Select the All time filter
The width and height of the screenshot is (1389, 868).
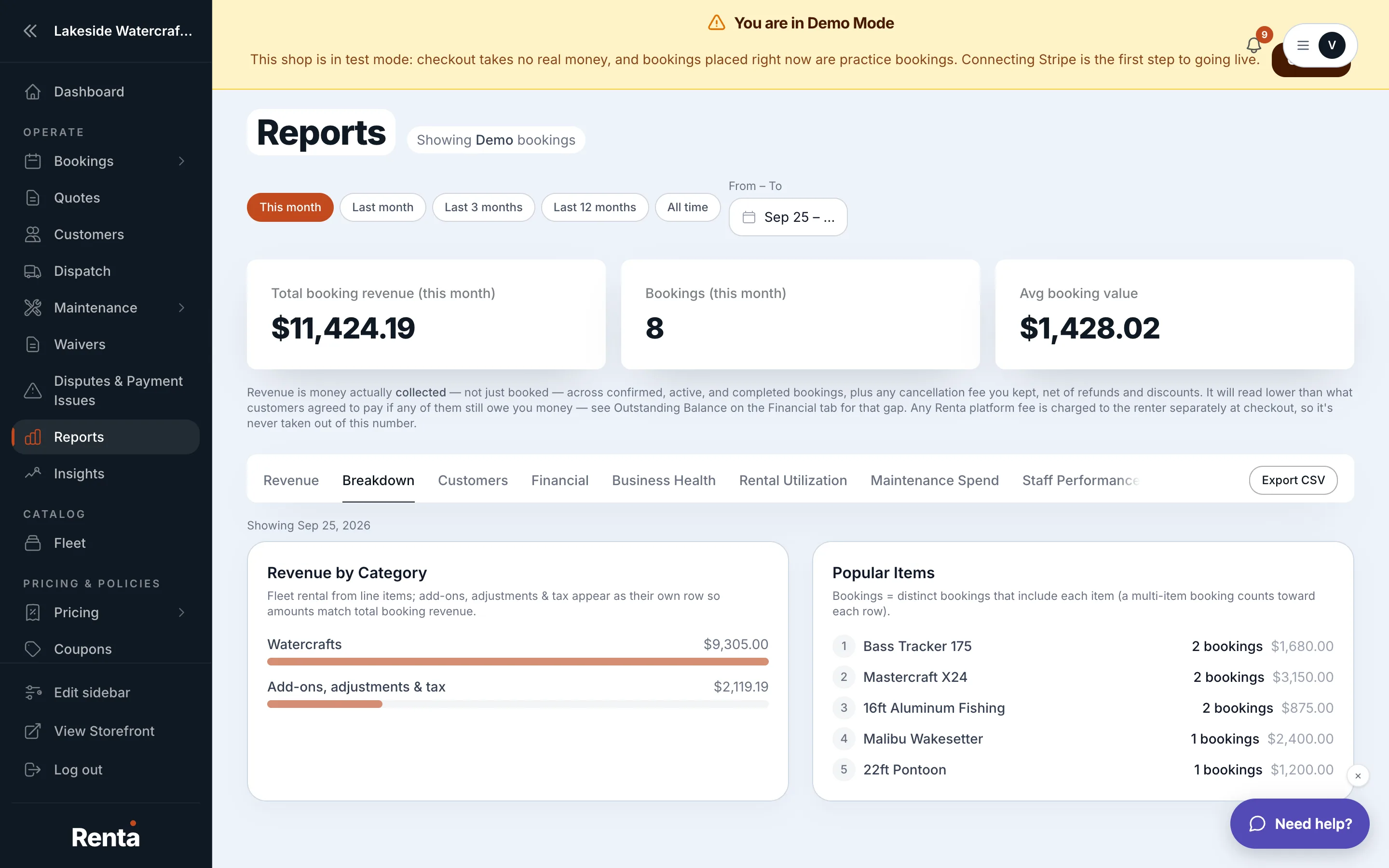[688, 207]
